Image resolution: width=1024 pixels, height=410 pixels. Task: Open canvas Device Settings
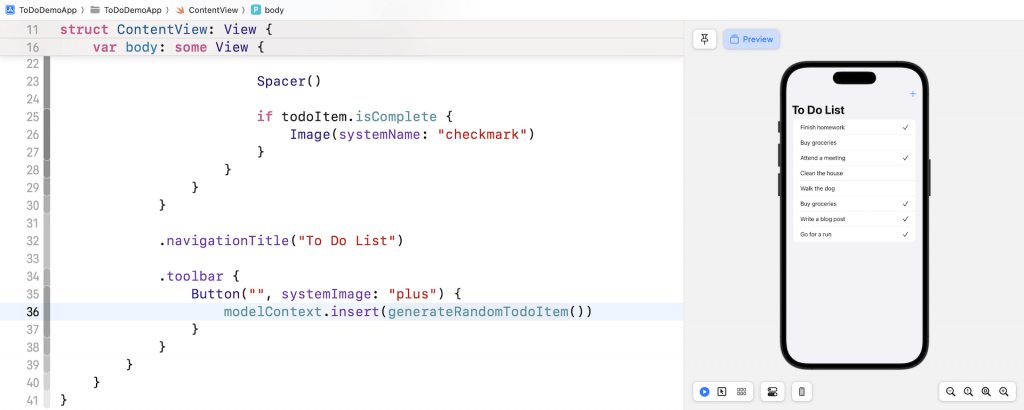coord(772,392)
